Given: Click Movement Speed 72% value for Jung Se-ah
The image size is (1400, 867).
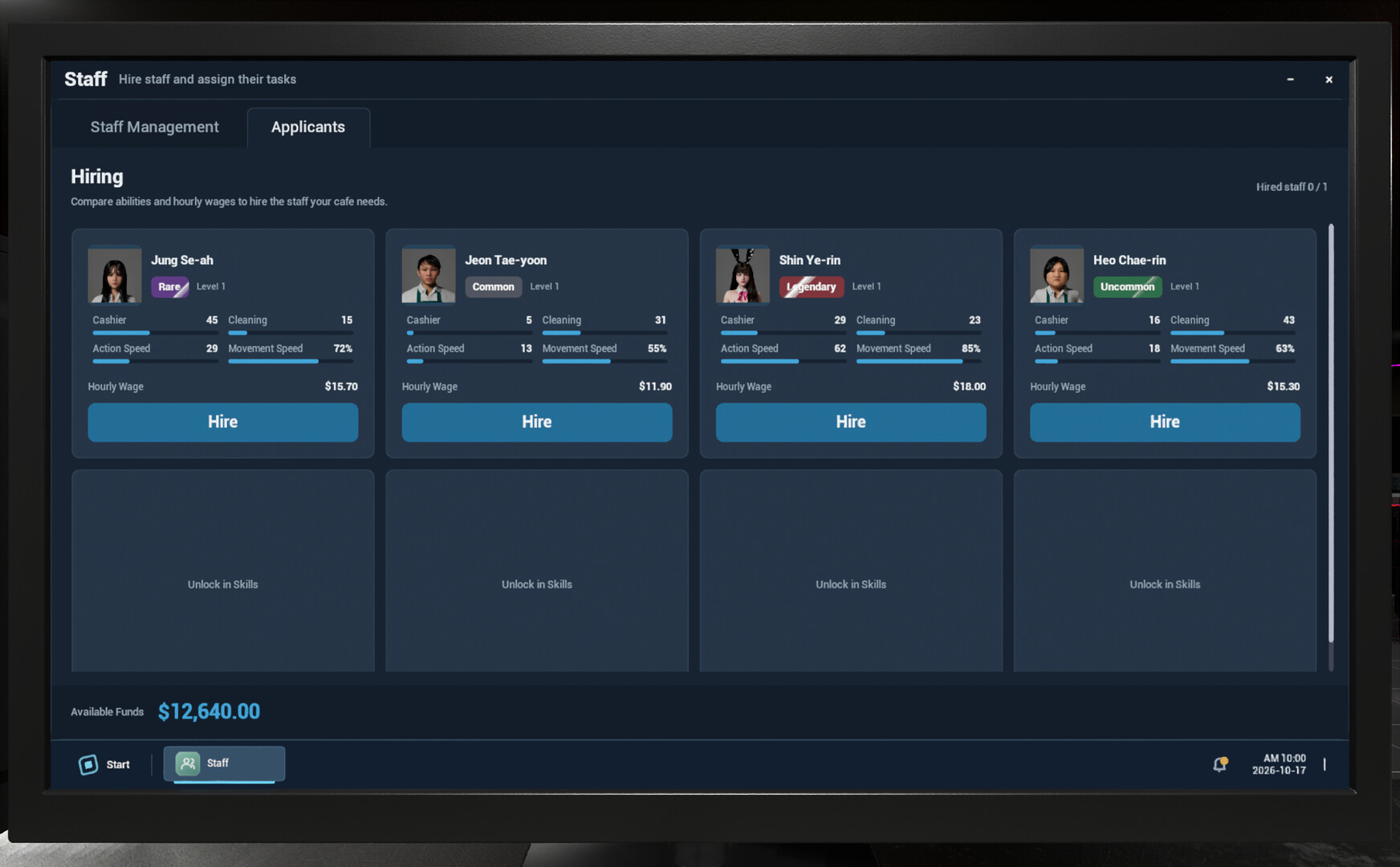Looking at the screenshot, I should tap(343, 348).
